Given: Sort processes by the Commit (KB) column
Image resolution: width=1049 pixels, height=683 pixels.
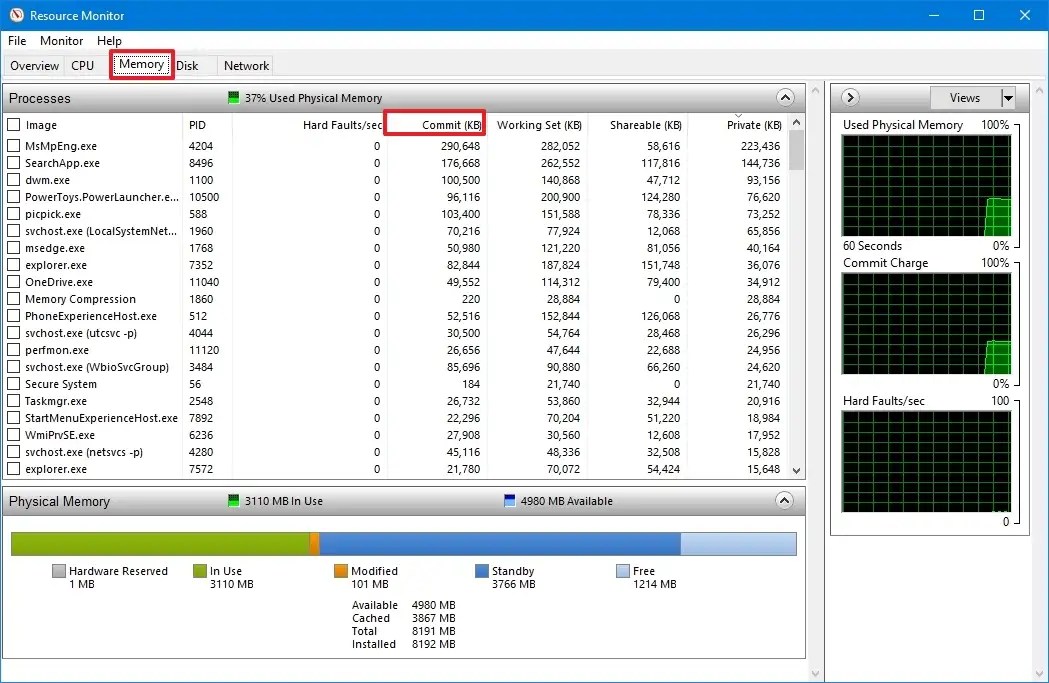Looking at the screenshot, I should (435, 124).
